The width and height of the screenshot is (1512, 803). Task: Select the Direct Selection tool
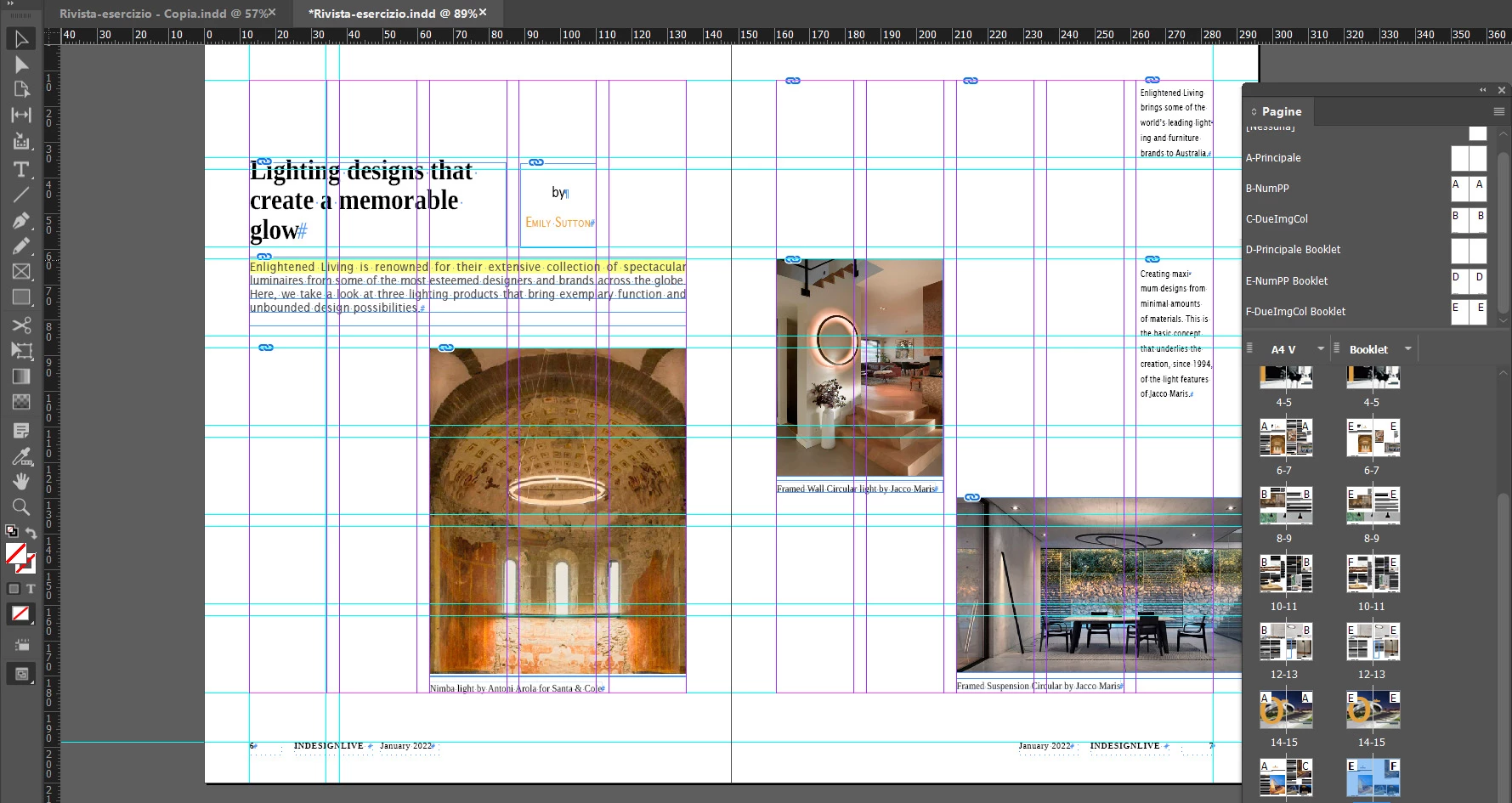(21, 65)
